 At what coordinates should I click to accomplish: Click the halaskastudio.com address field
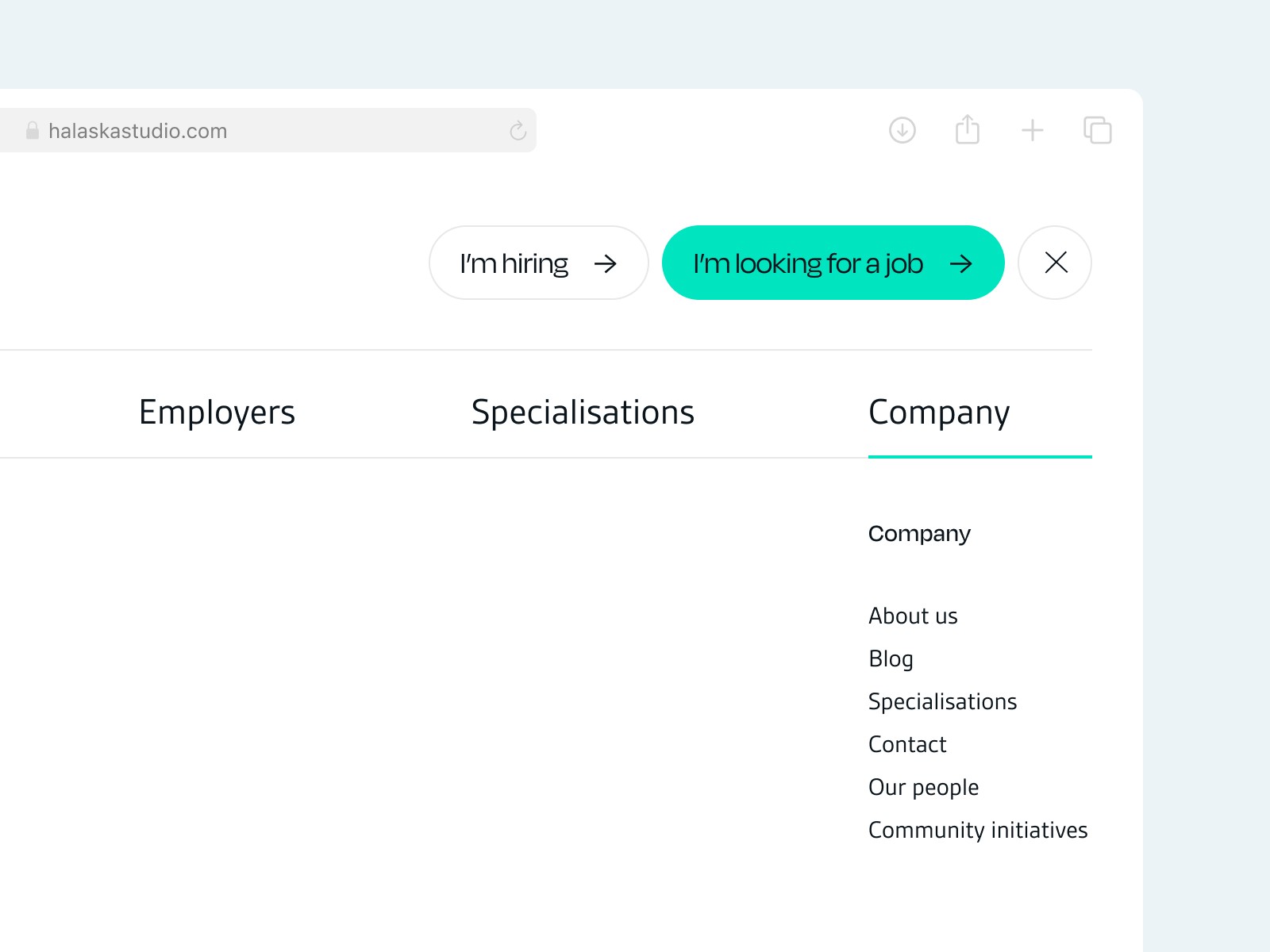click(270, 131)
